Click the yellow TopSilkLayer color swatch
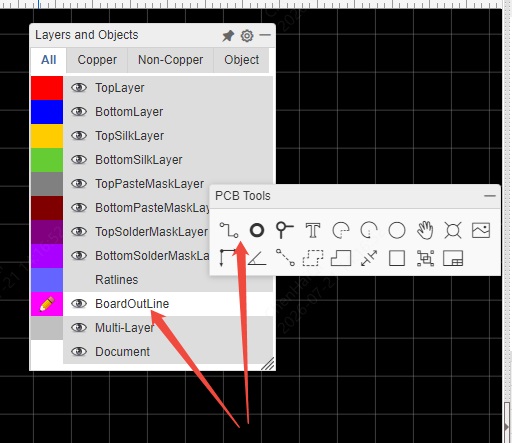This screenshot has height=443, width=512. pyautogui.click(x=47, y=136)
